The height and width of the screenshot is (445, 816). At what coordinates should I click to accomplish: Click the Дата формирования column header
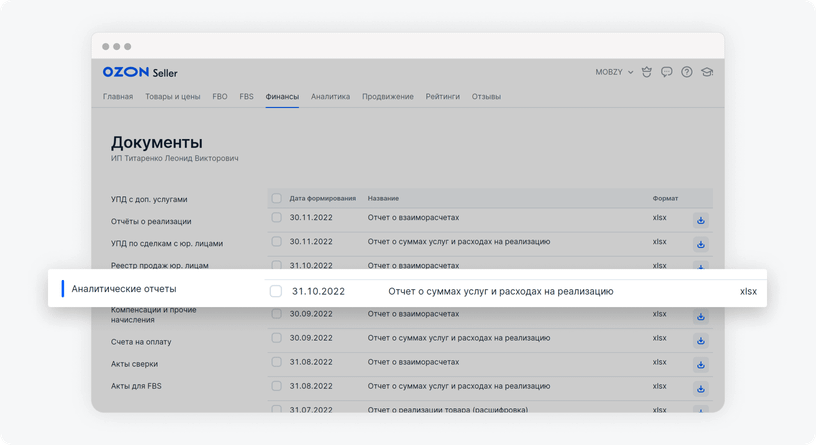323,198
